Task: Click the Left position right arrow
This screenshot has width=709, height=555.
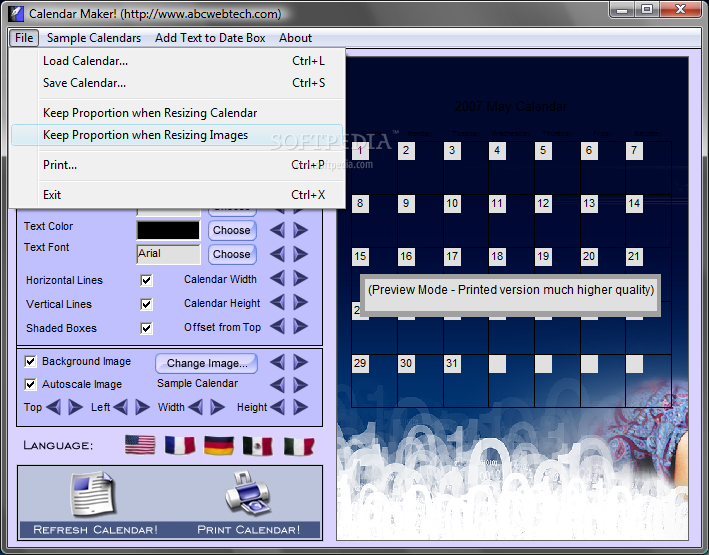Action: (x=142, y=407)
